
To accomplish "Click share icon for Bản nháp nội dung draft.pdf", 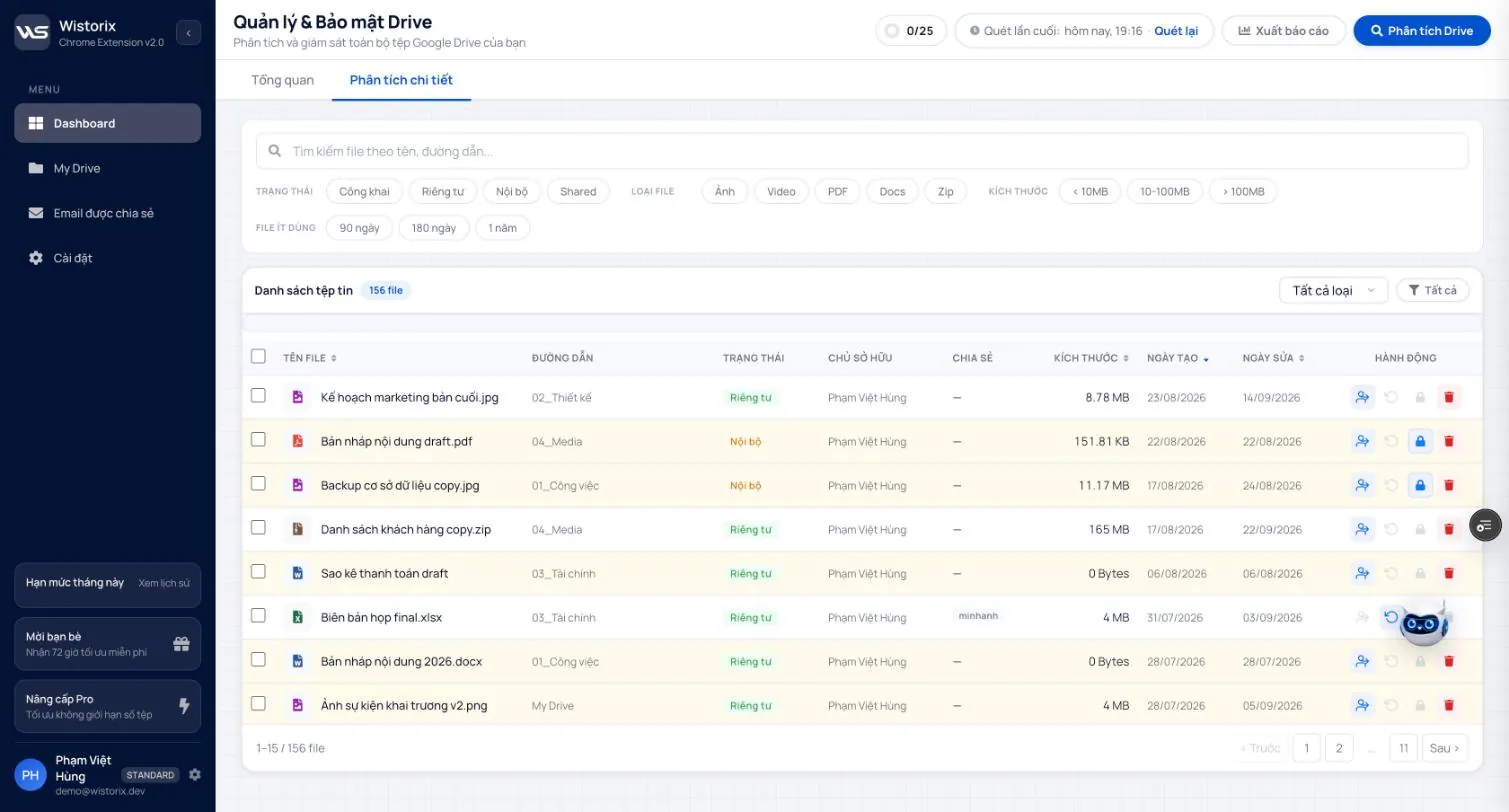I will tap(1362, 441).
